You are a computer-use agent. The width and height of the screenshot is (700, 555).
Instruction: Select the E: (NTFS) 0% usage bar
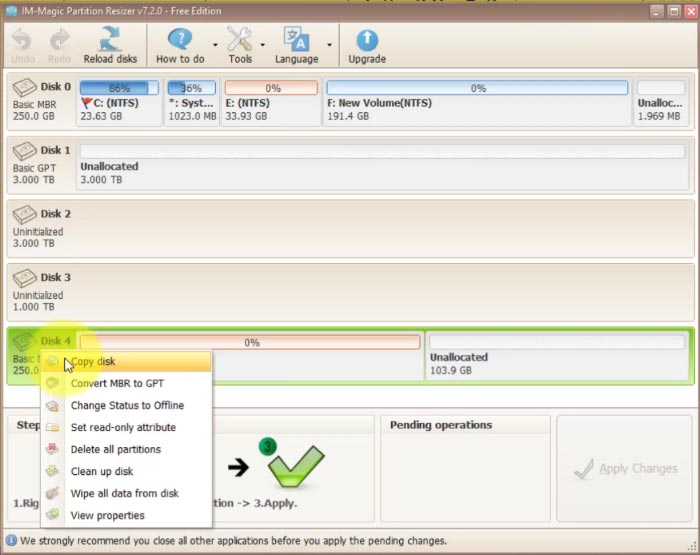click(x=271, y=88)
